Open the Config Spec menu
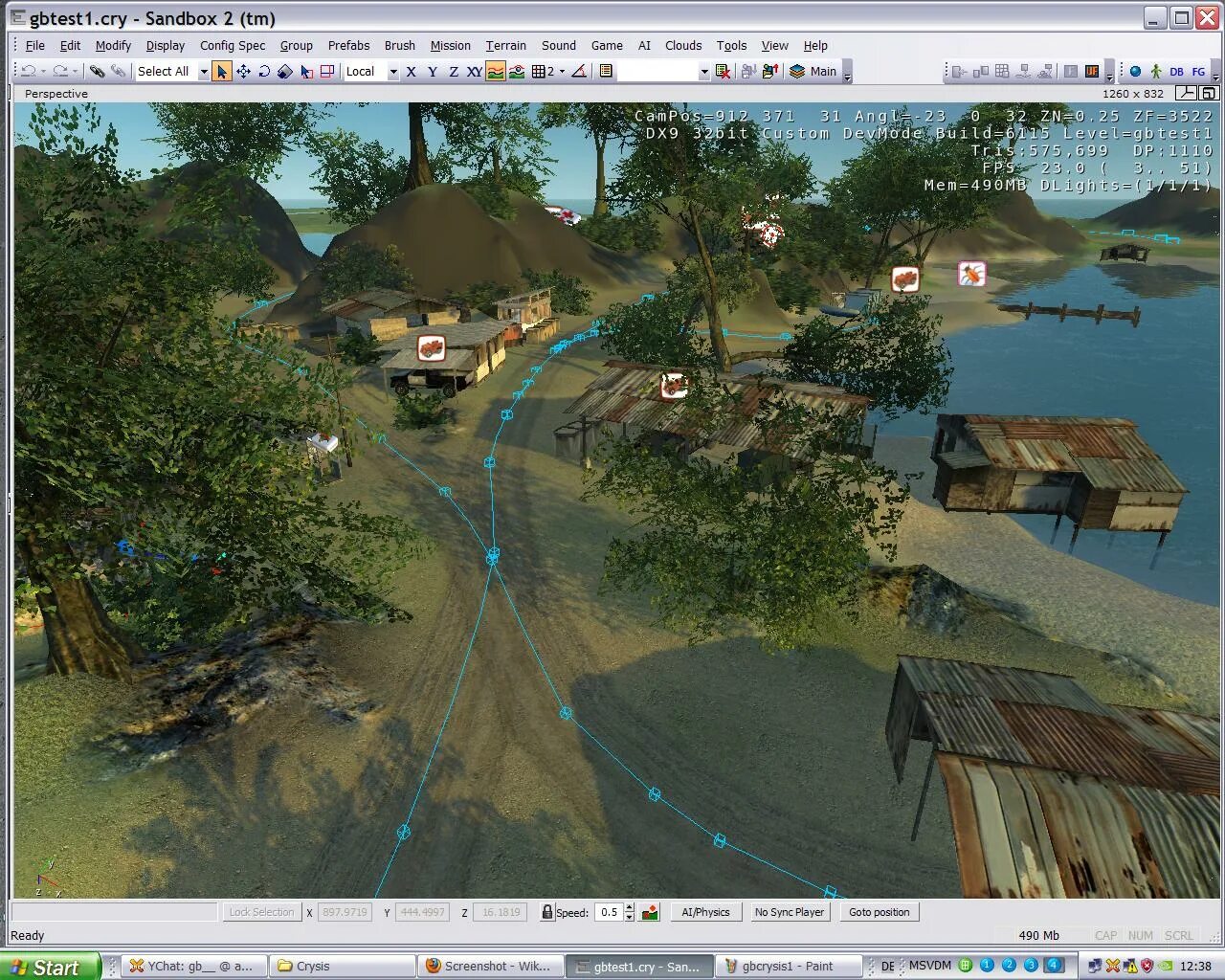The image size is (1225, 980). tap(233, 45)
